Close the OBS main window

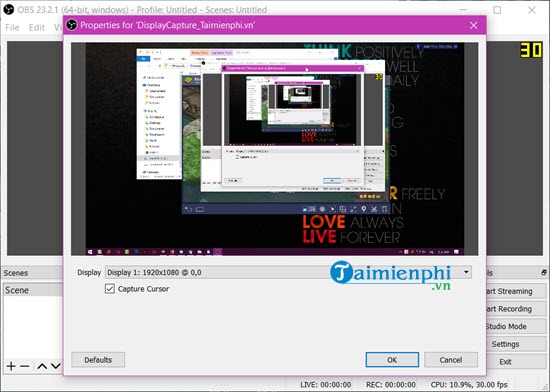tap(532, 10)
